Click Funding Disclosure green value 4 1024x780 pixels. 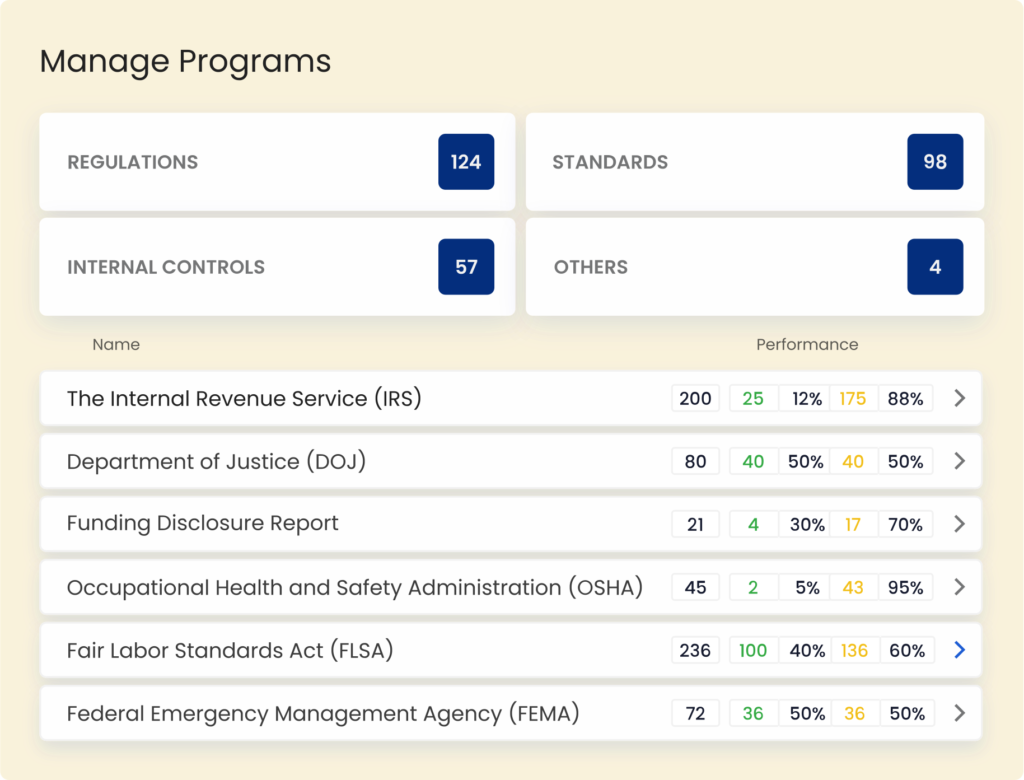tap(753, 524)
